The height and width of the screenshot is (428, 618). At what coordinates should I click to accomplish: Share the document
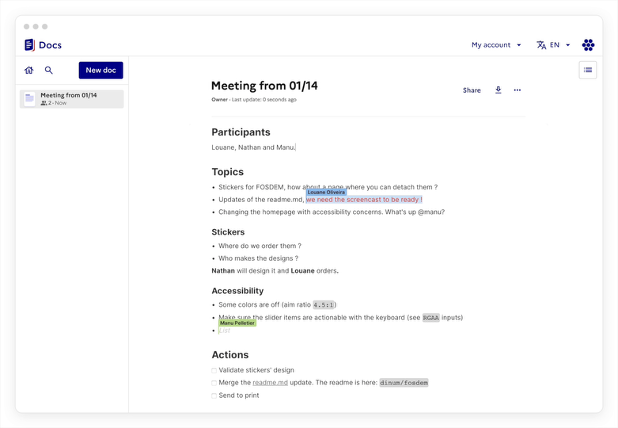[472, 90]
